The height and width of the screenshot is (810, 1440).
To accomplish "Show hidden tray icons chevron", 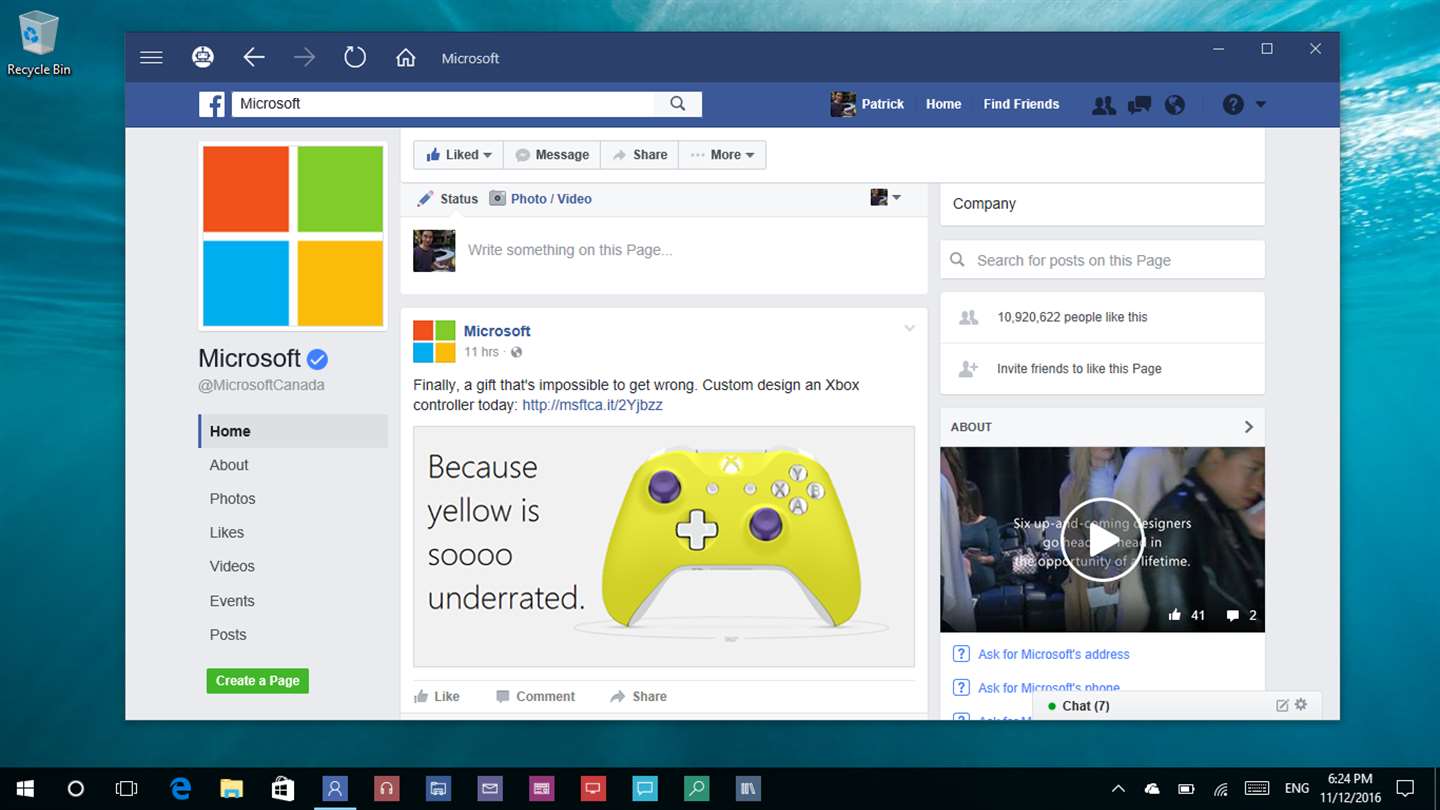I will pos(1119,788).
